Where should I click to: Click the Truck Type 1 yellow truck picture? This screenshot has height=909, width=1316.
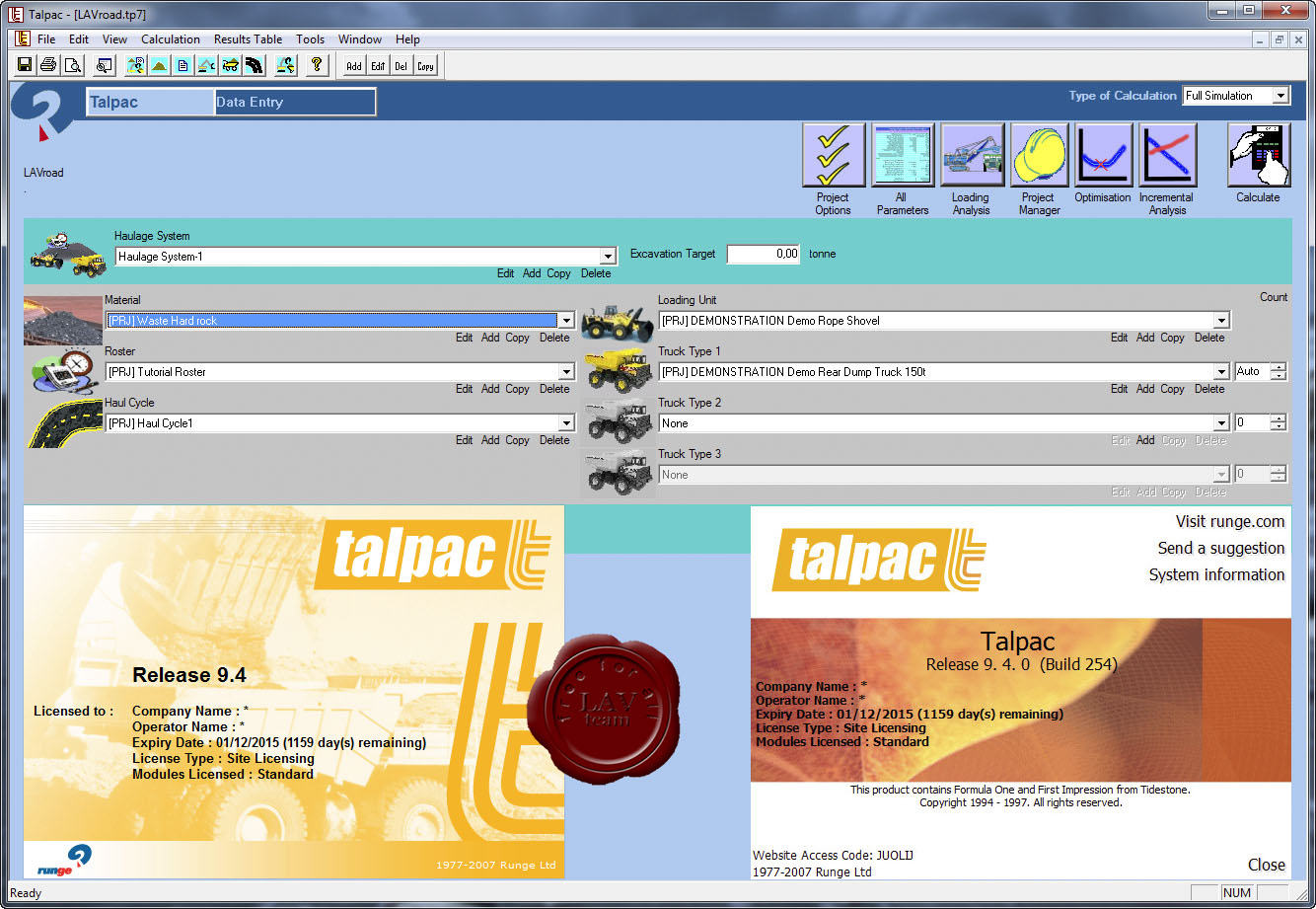click(x=619, y=371)
